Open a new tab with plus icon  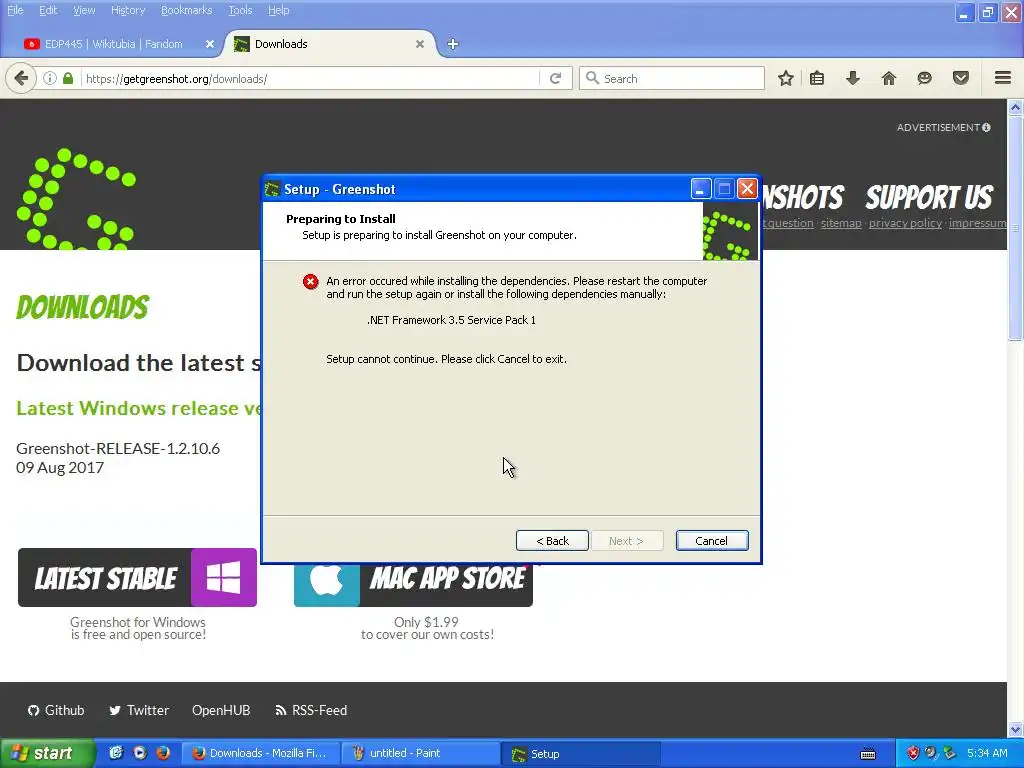point(453,44)
